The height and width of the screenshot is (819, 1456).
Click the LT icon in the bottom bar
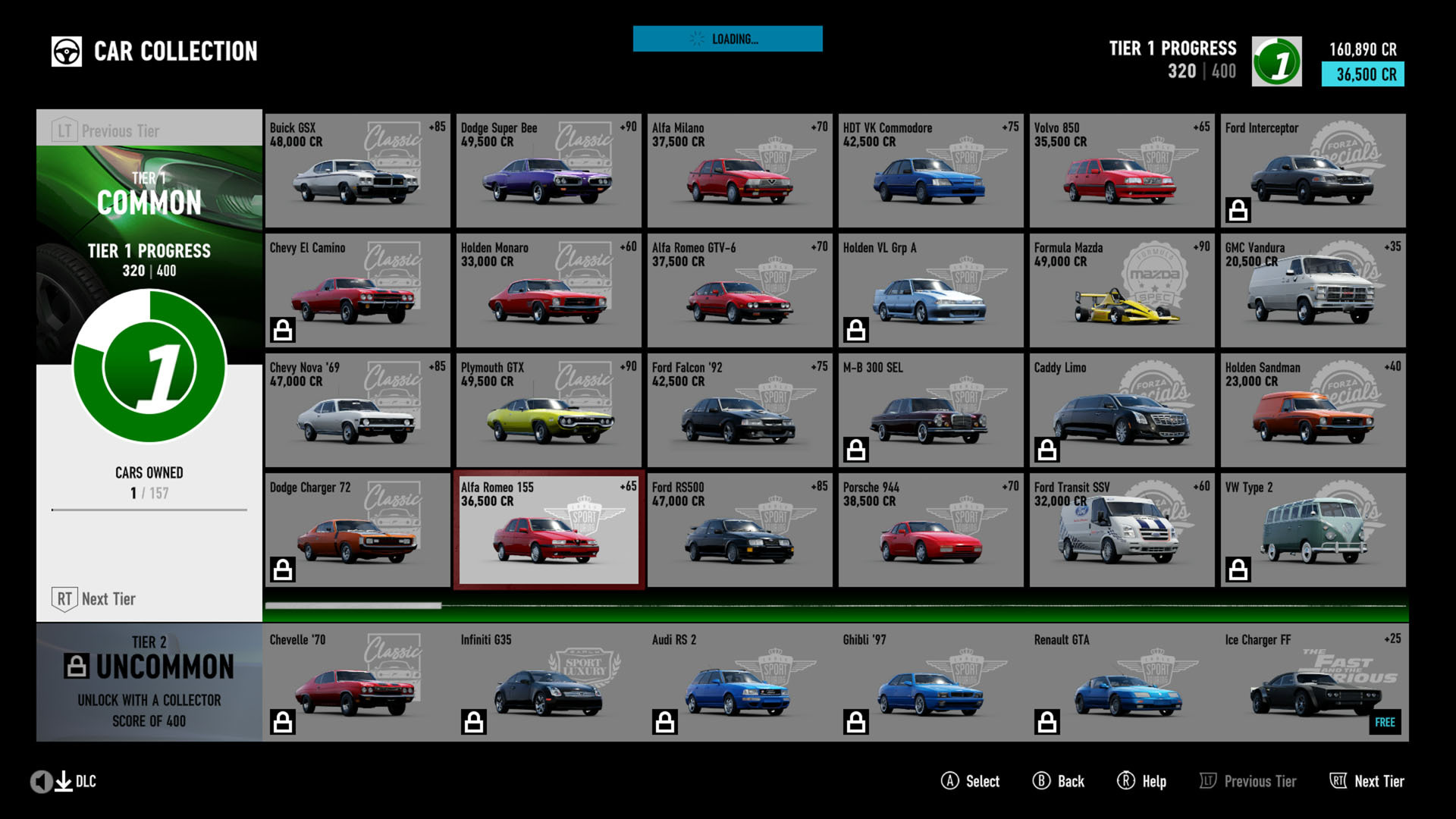(1208, 780)
